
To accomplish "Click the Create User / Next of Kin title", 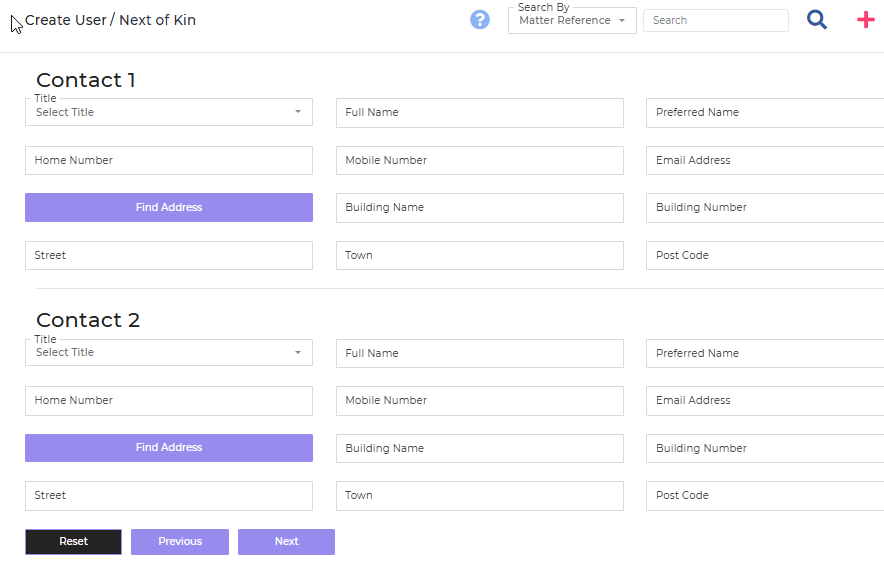I will 110,20.
